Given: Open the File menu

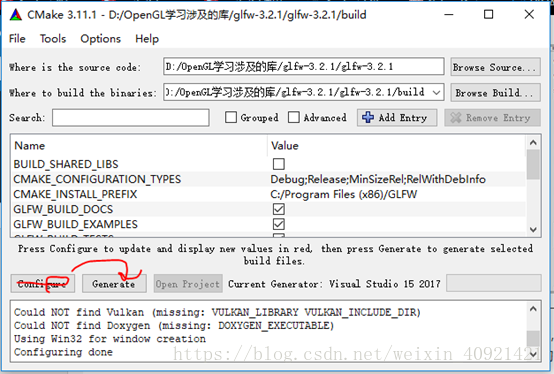Looking at the screenshot, I should click(17, 38).
